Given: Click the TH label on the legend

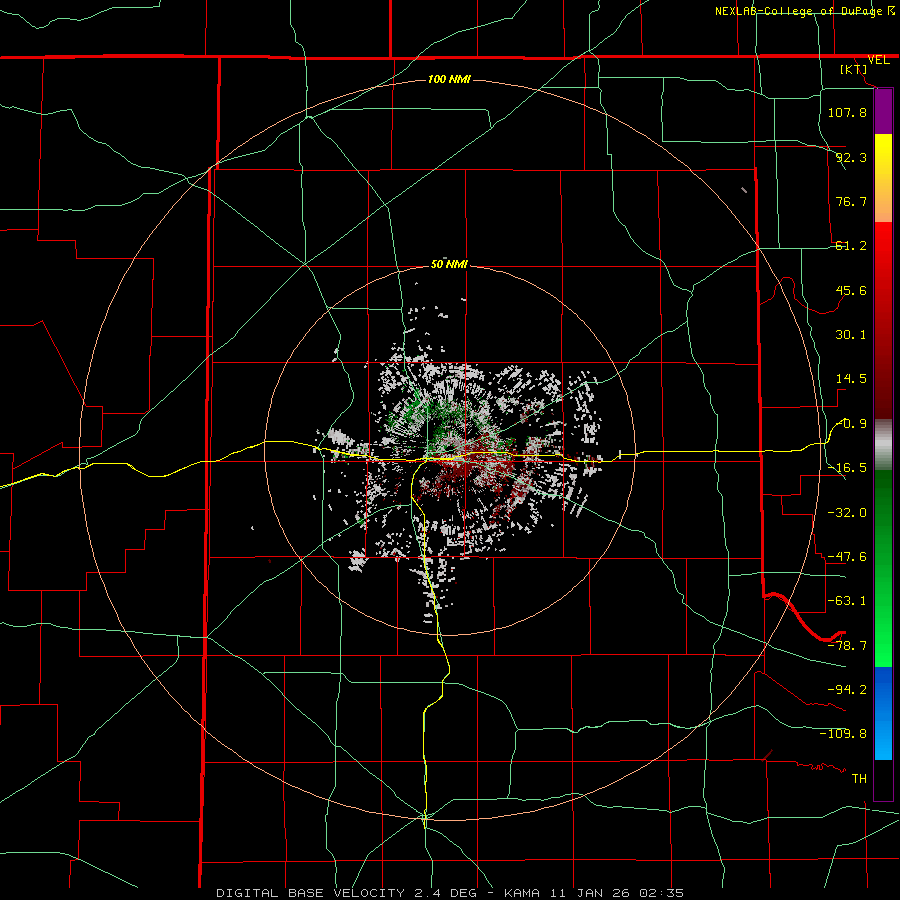Looking at the screenshot, I should tap(859, 779).
